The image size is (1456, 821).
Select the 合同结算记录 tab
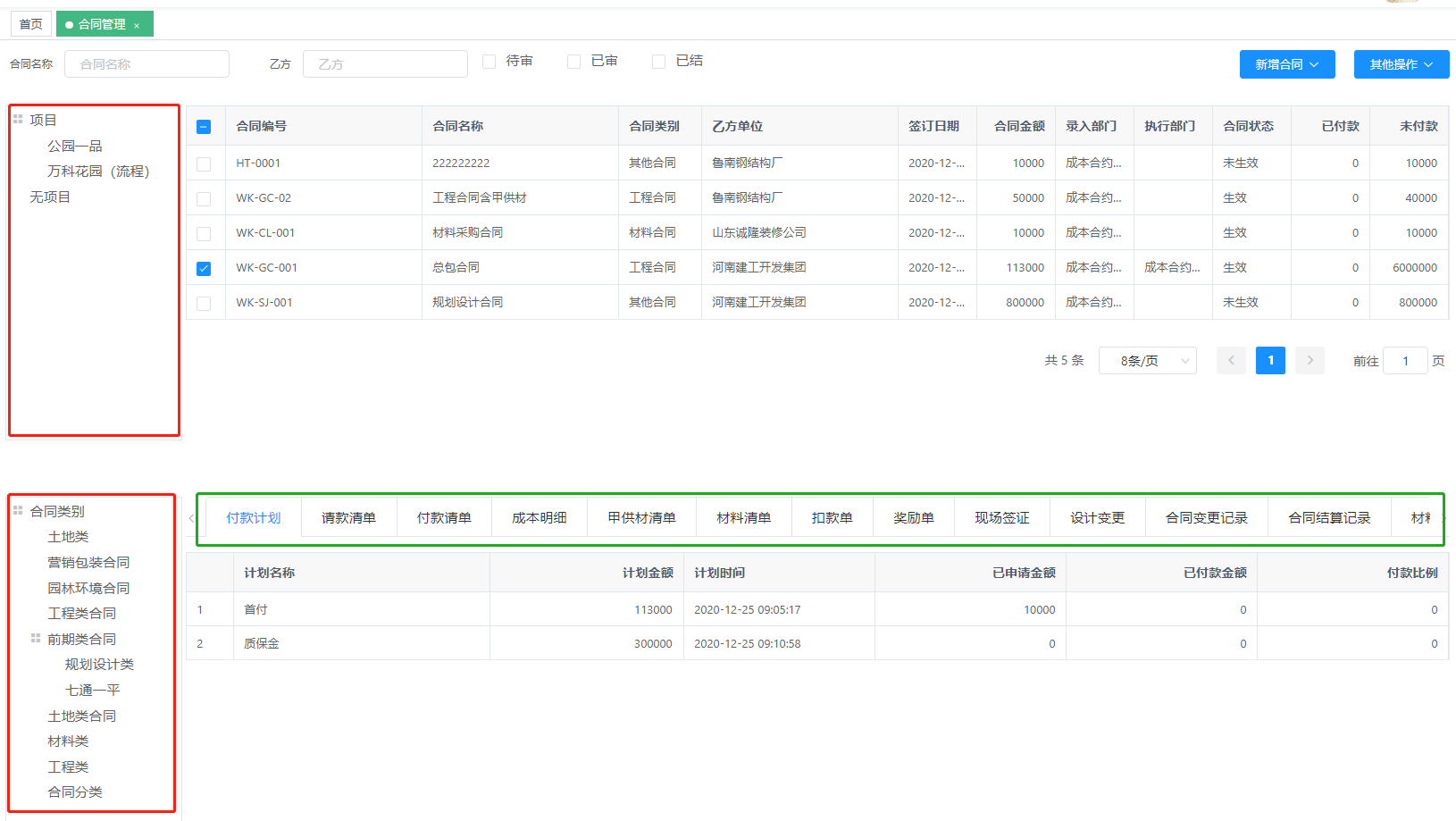pos(1329,518)
